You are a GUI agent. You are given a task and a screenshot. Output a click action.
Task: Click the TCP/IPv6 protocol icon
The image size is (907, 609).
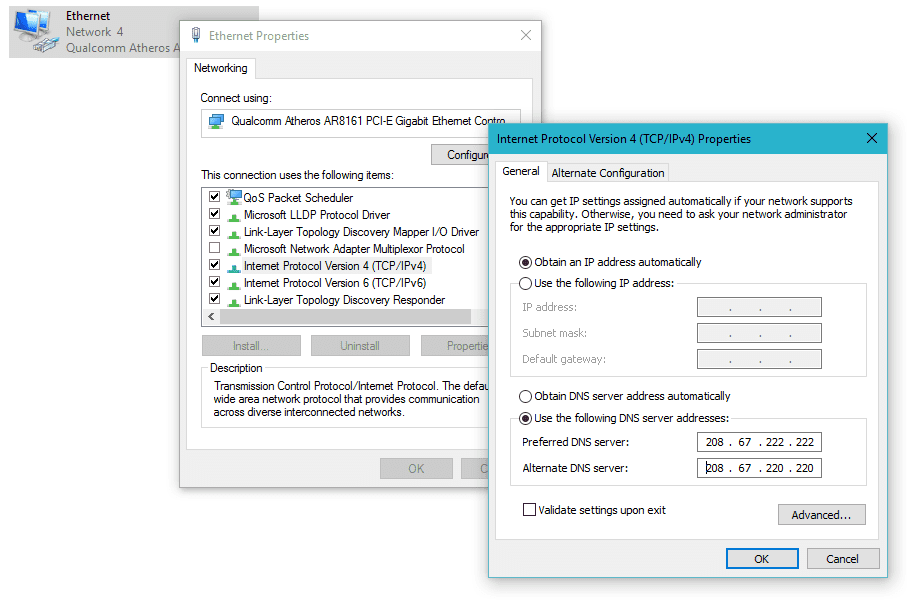pyautogui.click(x=234, y=284)
